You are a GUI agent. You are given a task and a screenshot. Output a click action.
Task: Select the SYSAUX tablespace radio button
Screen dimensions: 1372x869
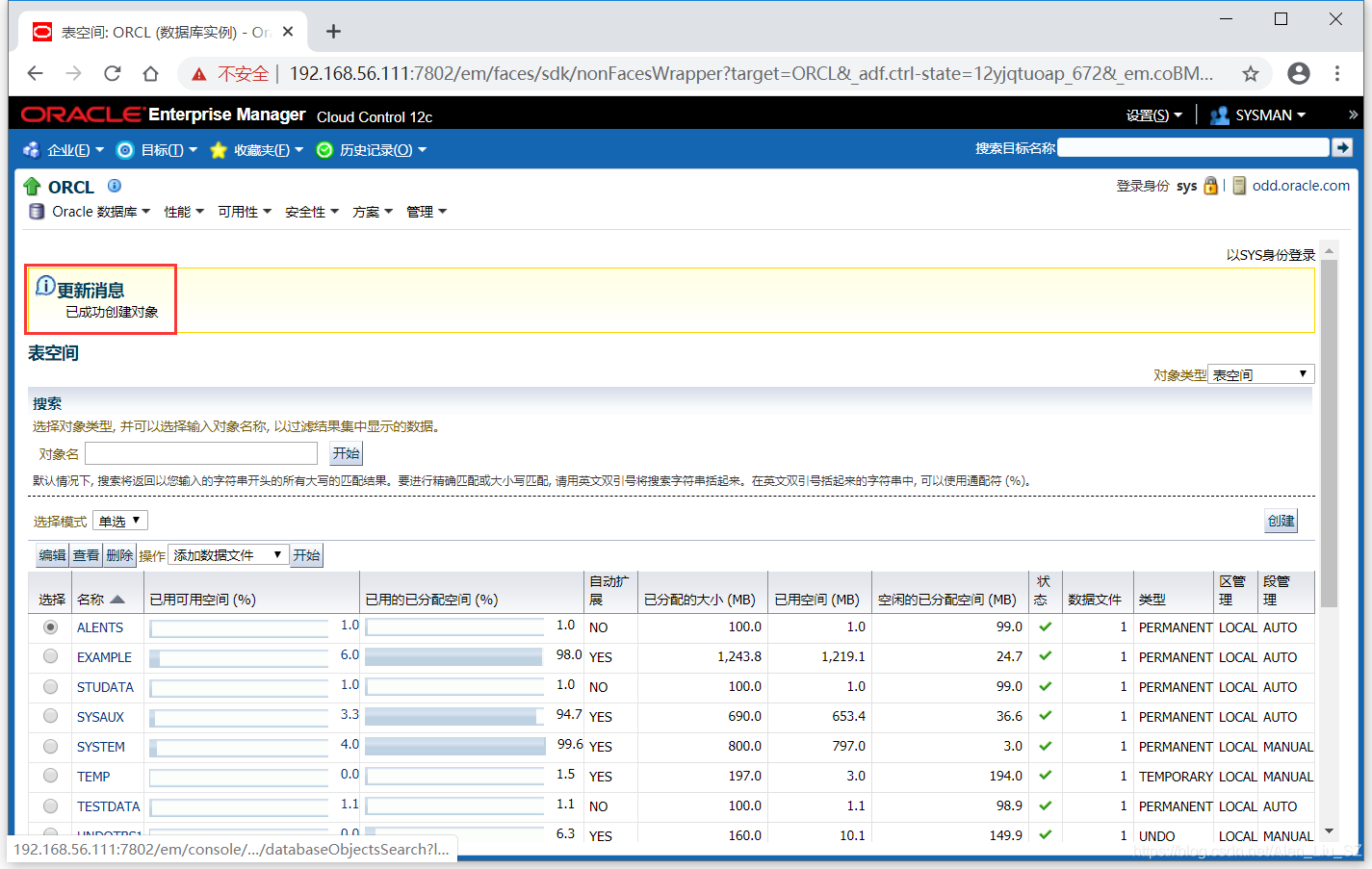(x=50, y=716)
